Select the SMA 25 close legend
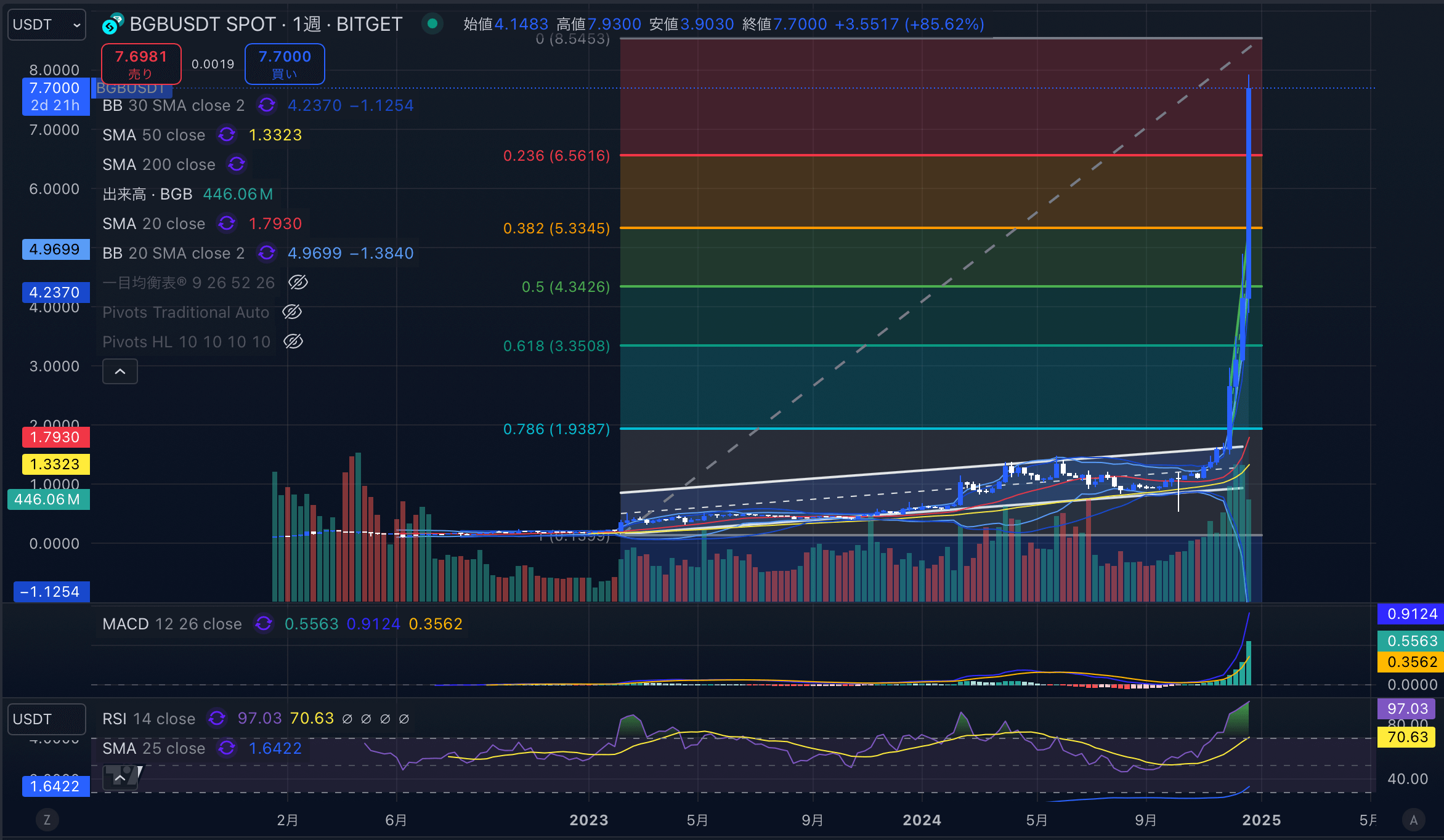 (154, 748)
